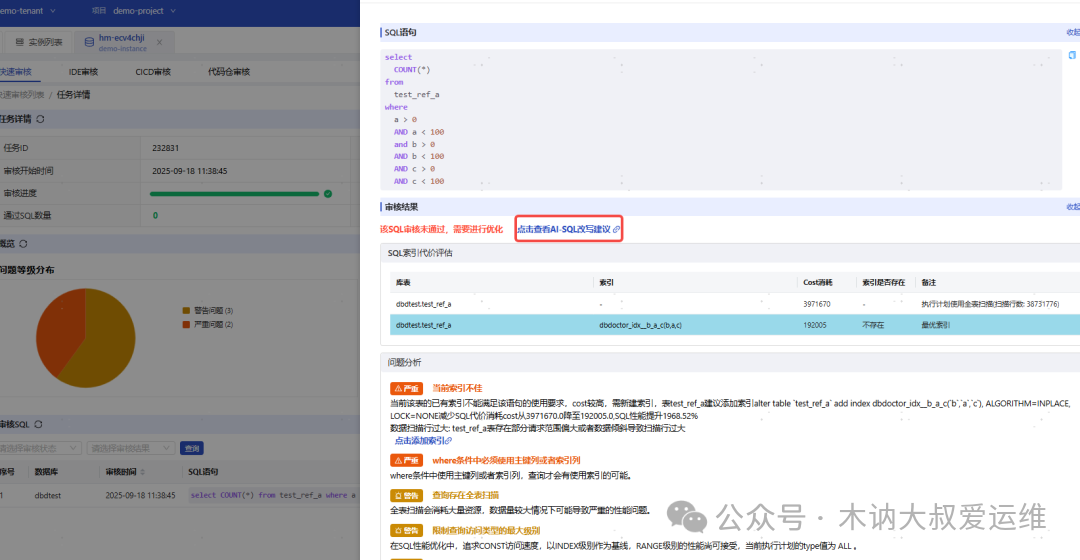This screenshot has height=560, width=1080.
Task: Copy the SQL statement using the copy icon
Action: pos(1072,55)
